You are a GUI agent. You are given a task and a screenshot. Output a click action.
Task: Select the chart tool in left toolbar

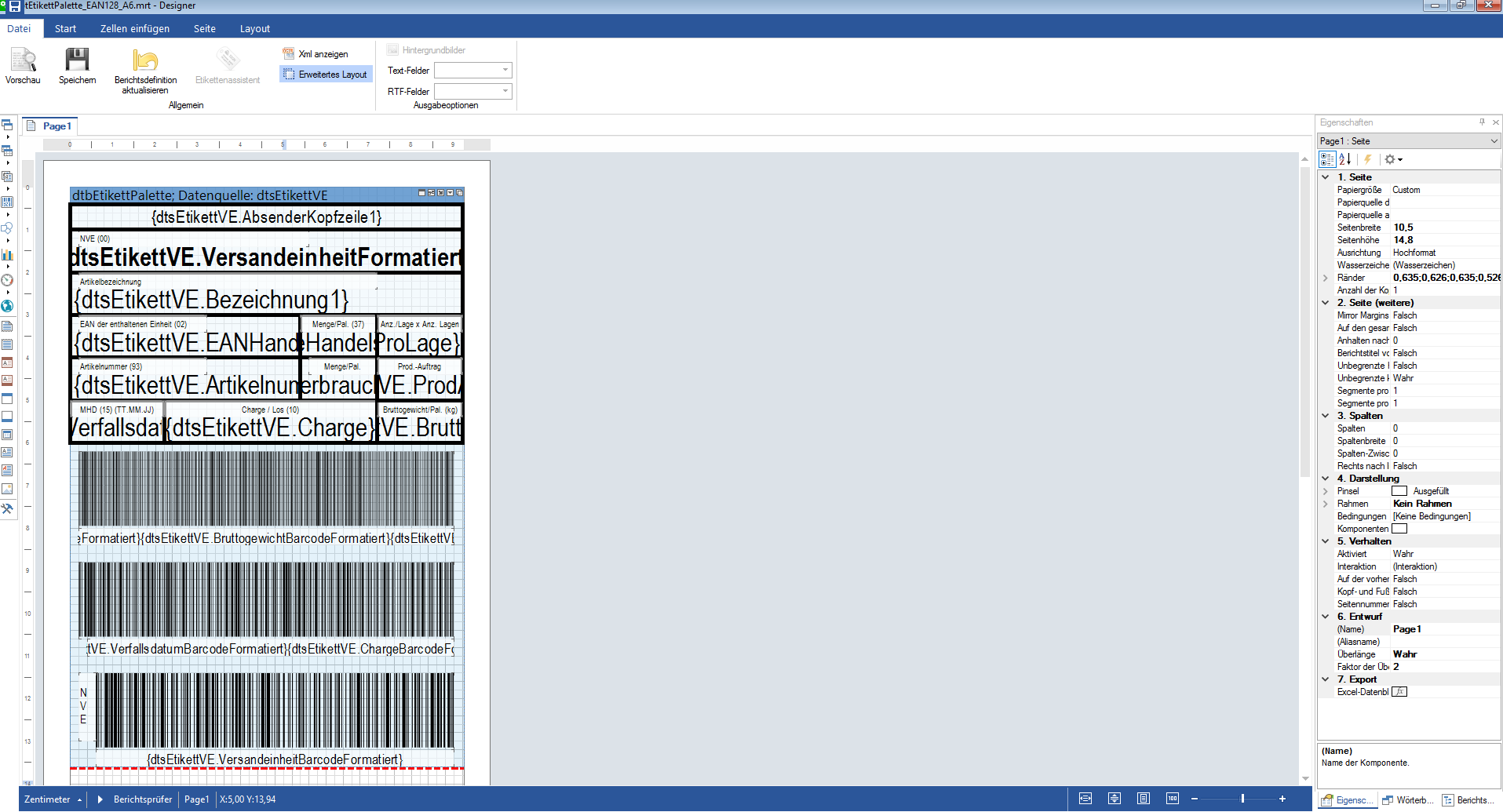pyautogui.click(x=7, y=254)
